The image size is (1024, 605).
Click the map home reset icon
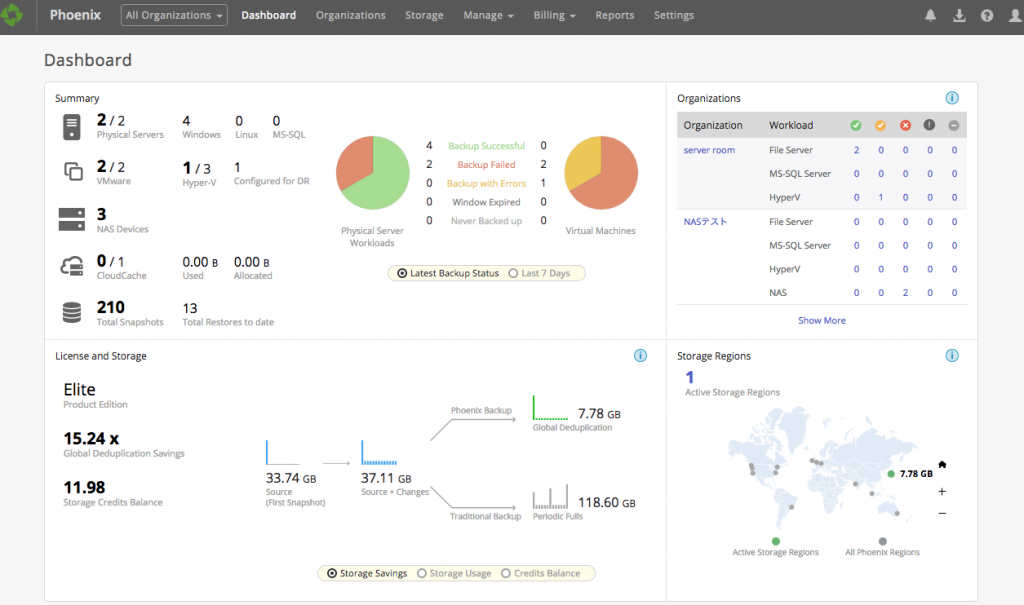click(x=942, y=465)
